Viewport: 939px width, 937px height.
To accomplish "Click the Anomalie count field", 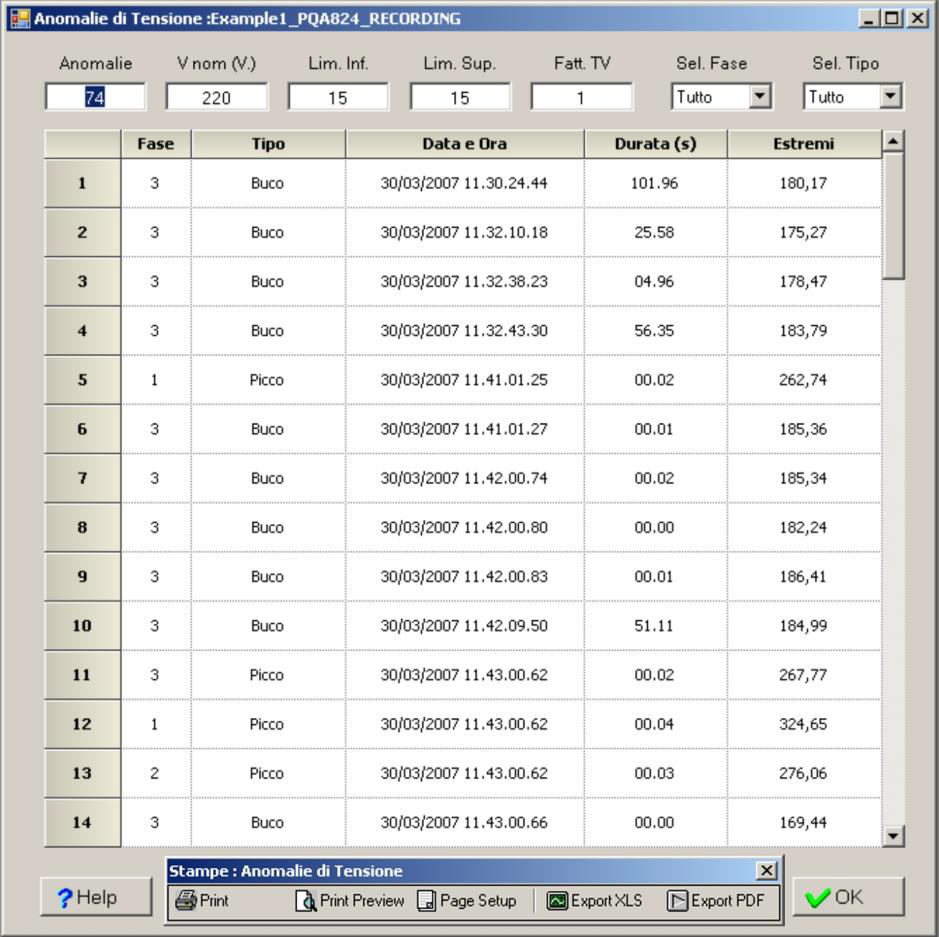I will tap(95, 97).
